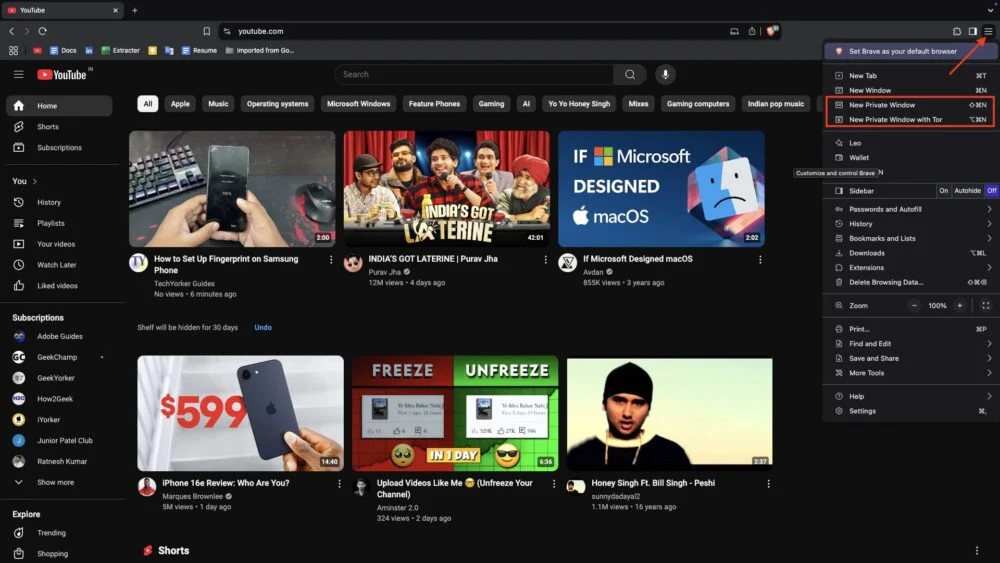The width and height of the screenshot is (1000, 563).
Task: Set Sidebar to Autohide
Action: click(x=967, y=190)
